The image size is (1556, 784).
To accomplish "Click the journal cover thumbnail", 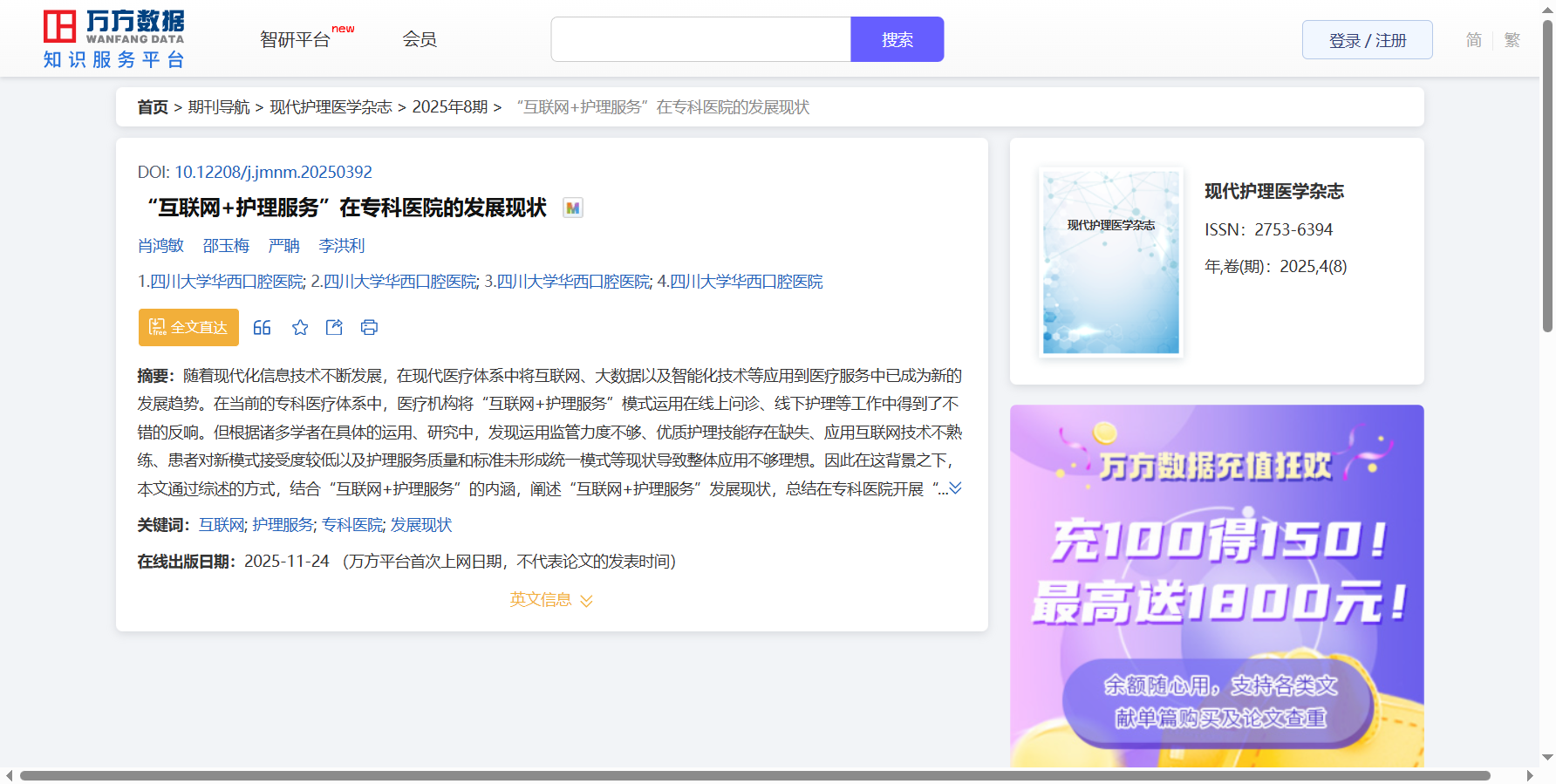I will 1110,262.
